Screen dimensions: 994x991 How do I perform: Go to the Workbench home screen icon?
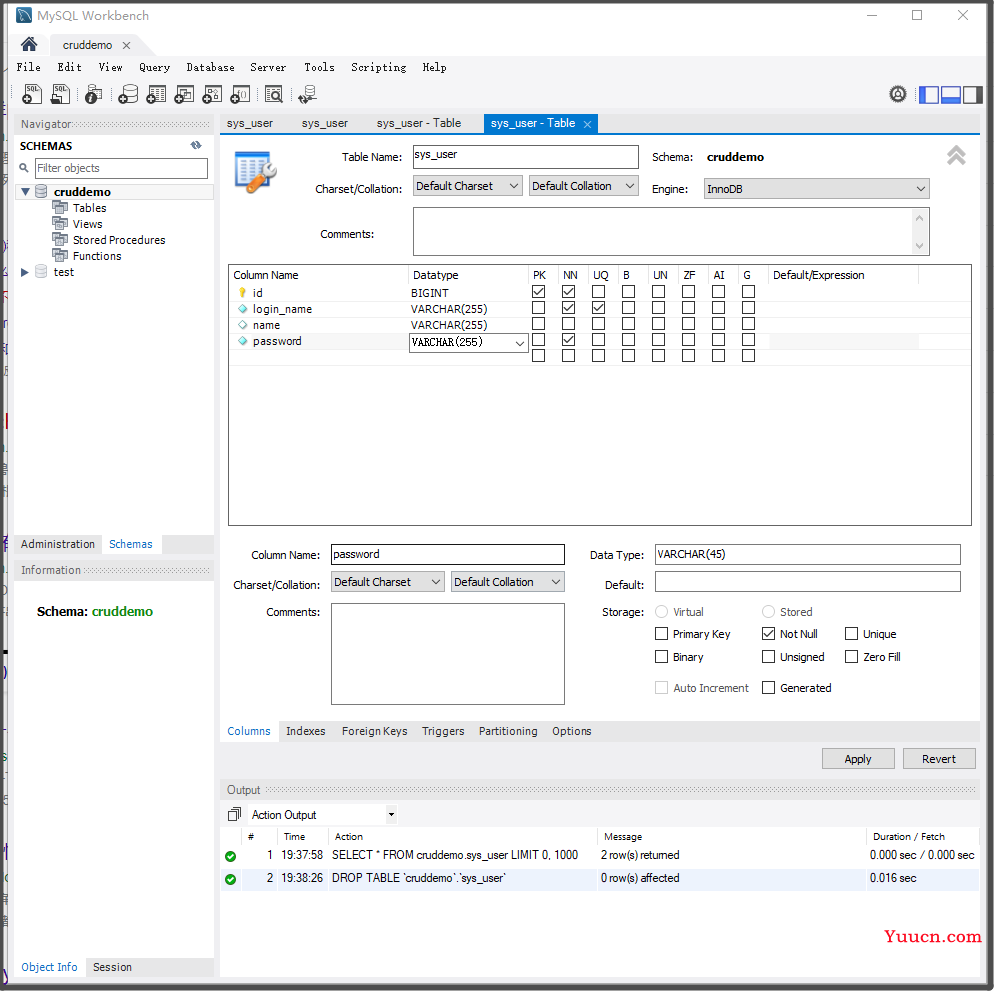(x=29, y=44)
